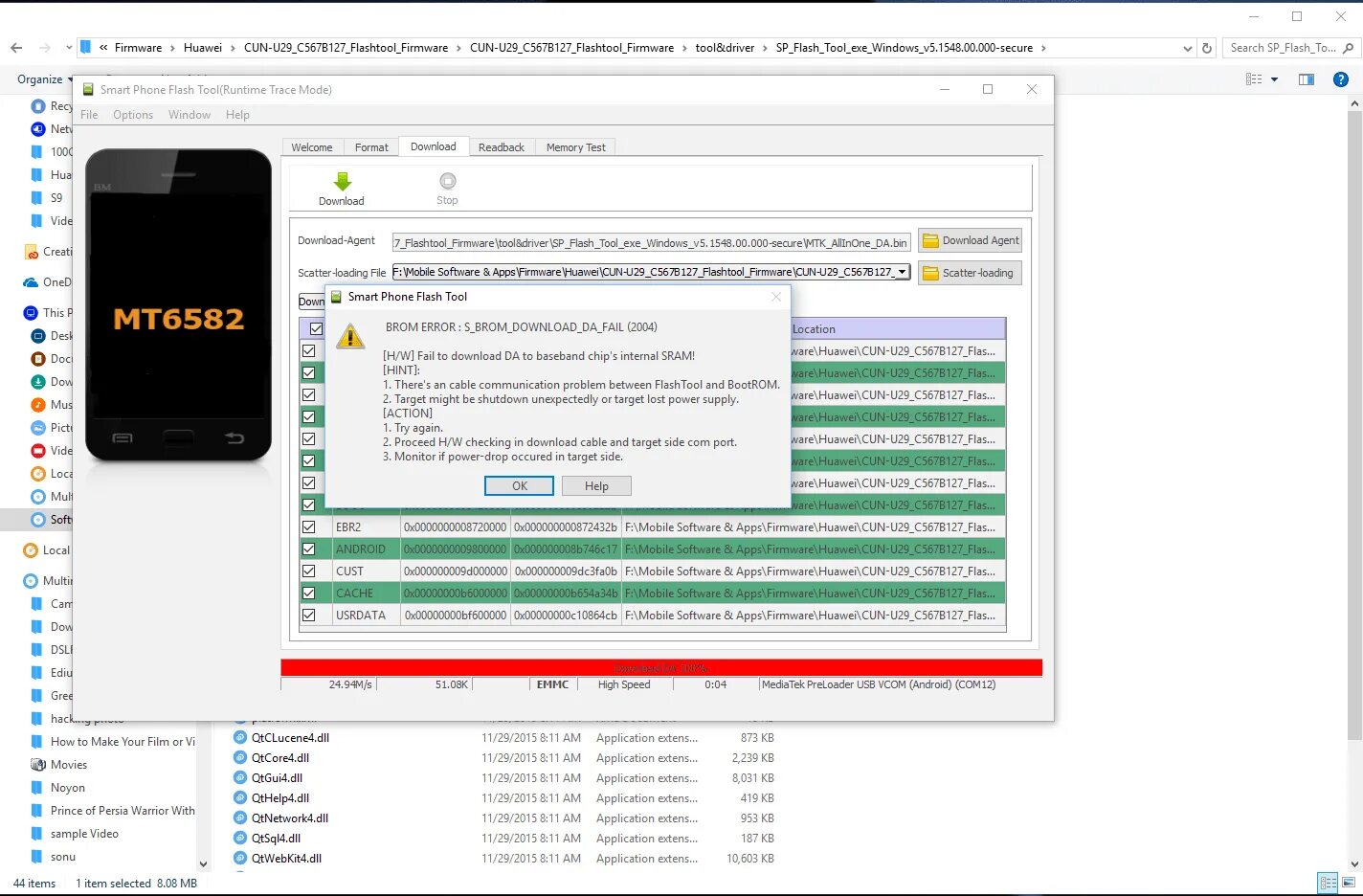Open the Scatter-loading File dropdown arrow

tap(902, 272)
